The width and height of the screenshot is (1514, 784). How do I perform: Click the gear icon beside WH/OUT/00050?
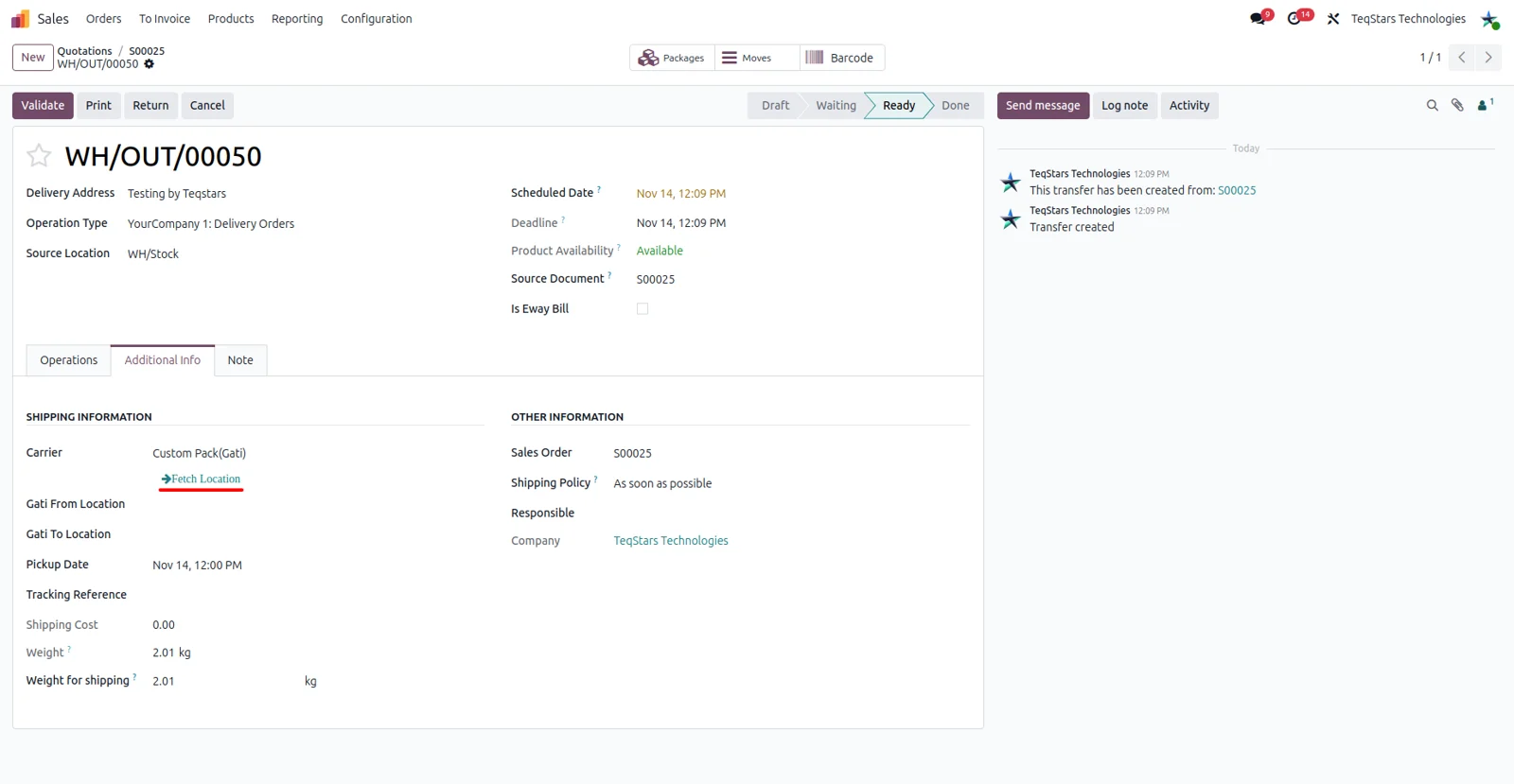[149, 64]
